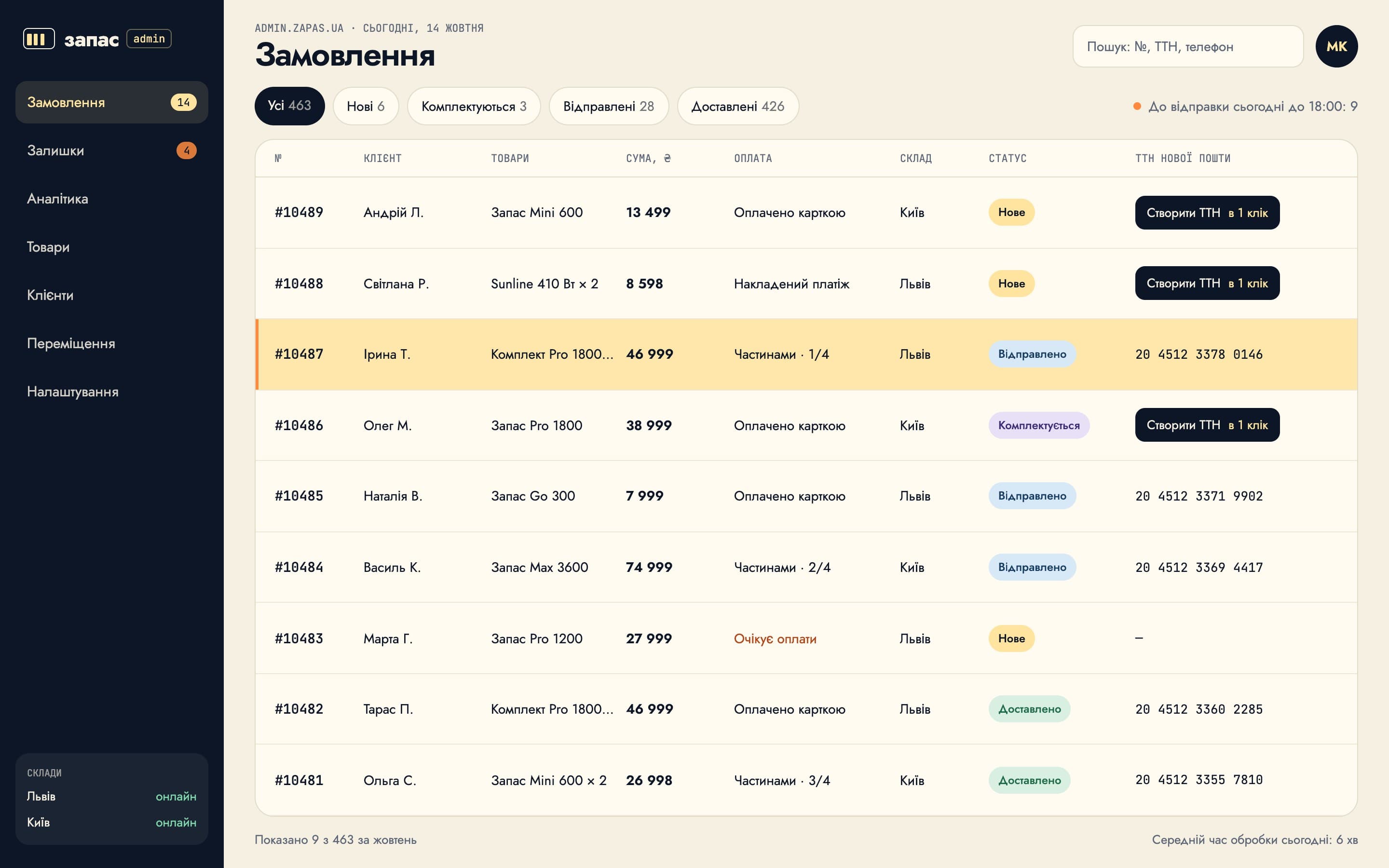Viewport: 1389px width, 868px height.
Task: Click the admin badge next to logo
Action: (149, 39)
